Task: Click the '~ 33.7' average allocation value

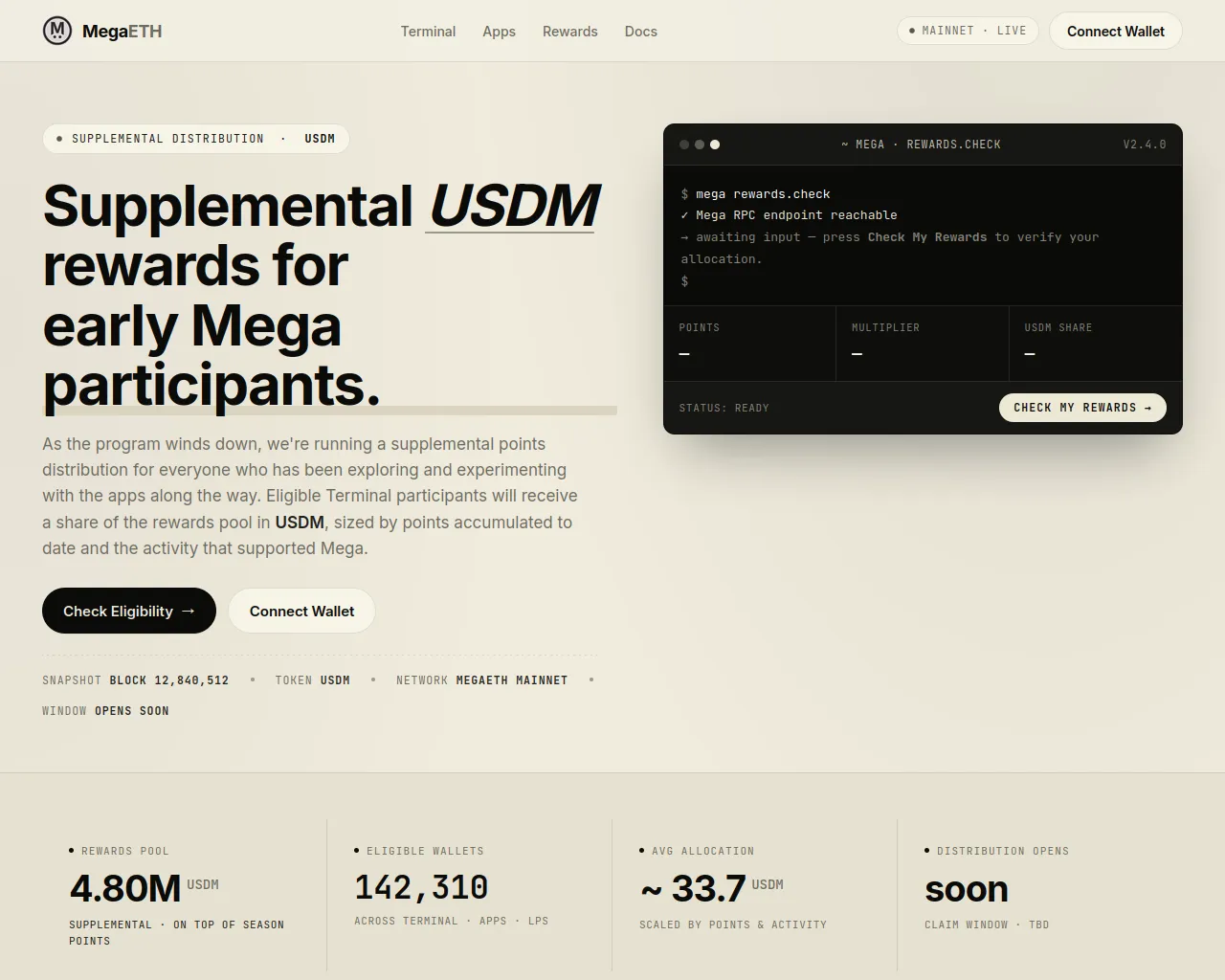Action: click(693, 889)
